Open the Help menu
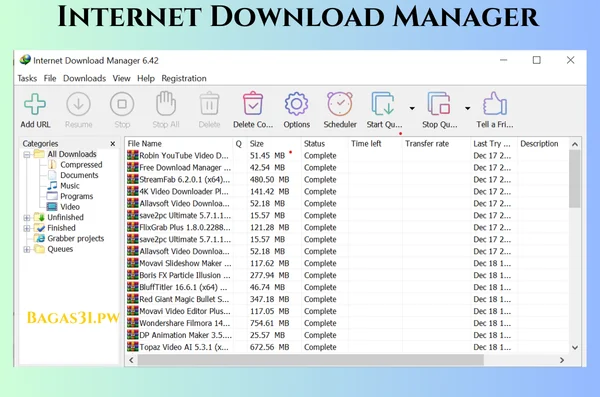Image resolution: width=600 pixels, height=397 pixels. tap(146, 78)
